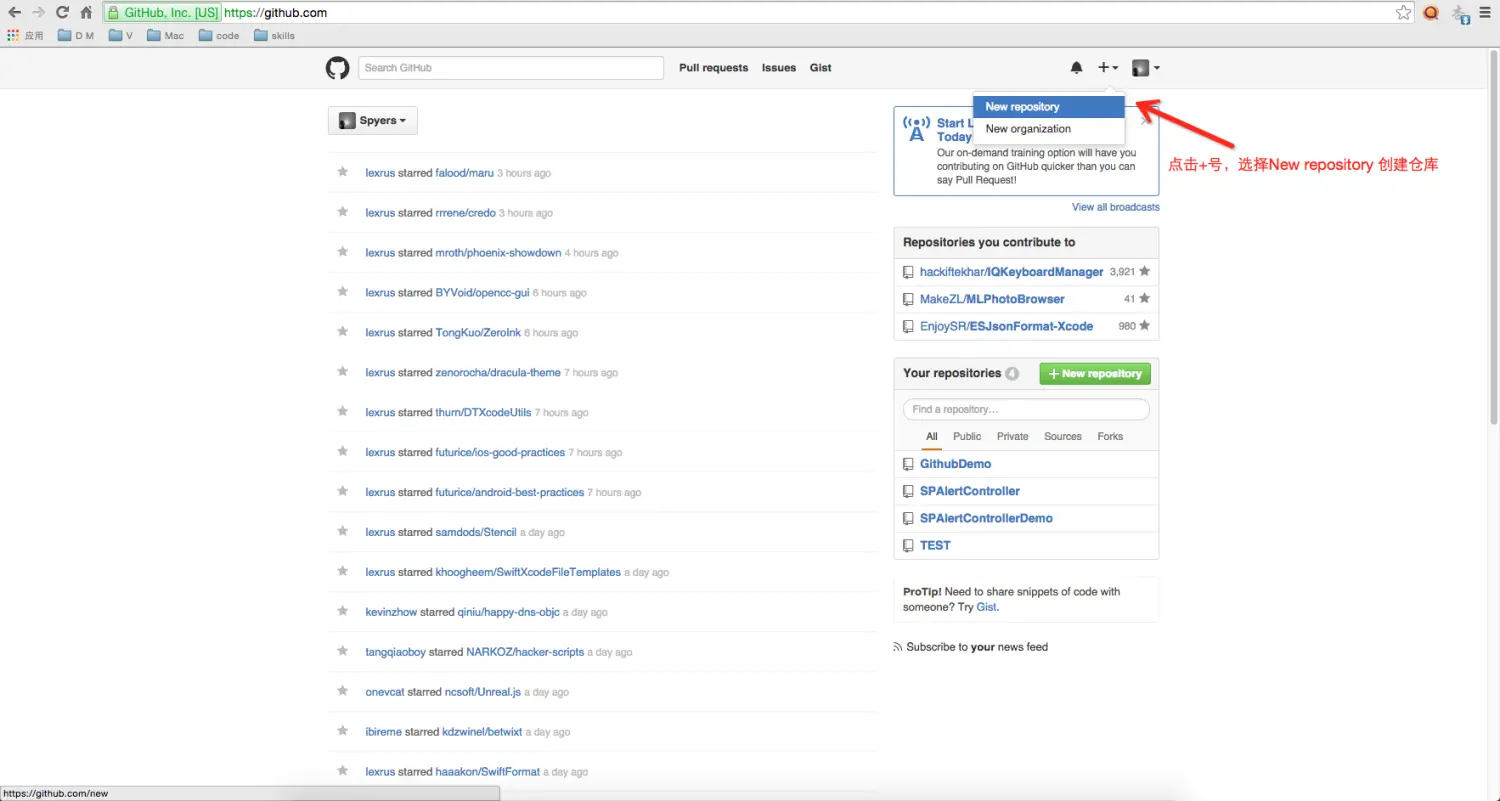This screenshot has height=801, width=1500.
Task: Open the notifications bell icon
Action: click(1077, 68)
